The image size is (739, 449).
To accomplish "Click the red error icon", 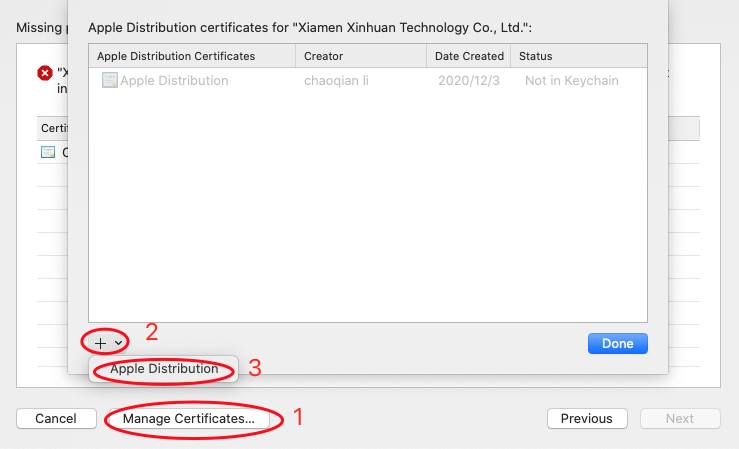I will [x=45, y=73].
